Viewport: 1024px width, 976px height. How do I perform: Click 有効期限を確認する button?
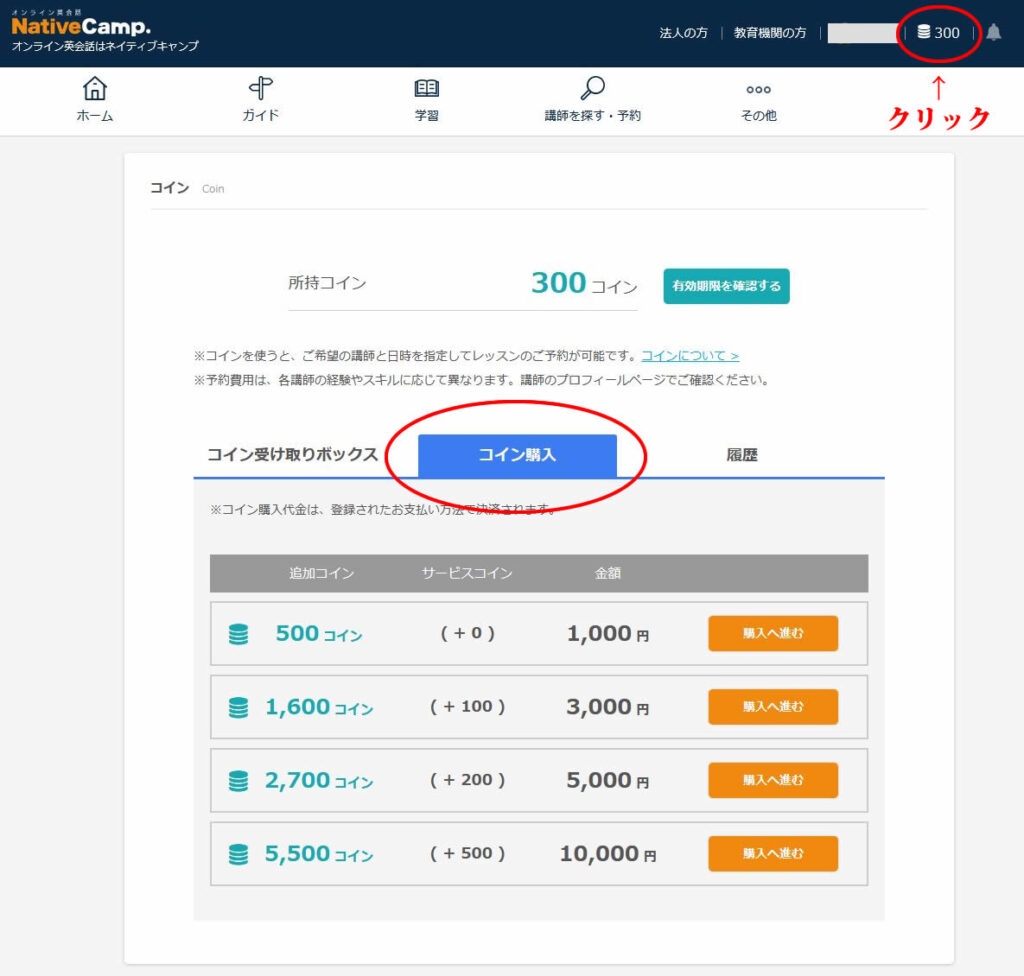[x=726, y=286]
